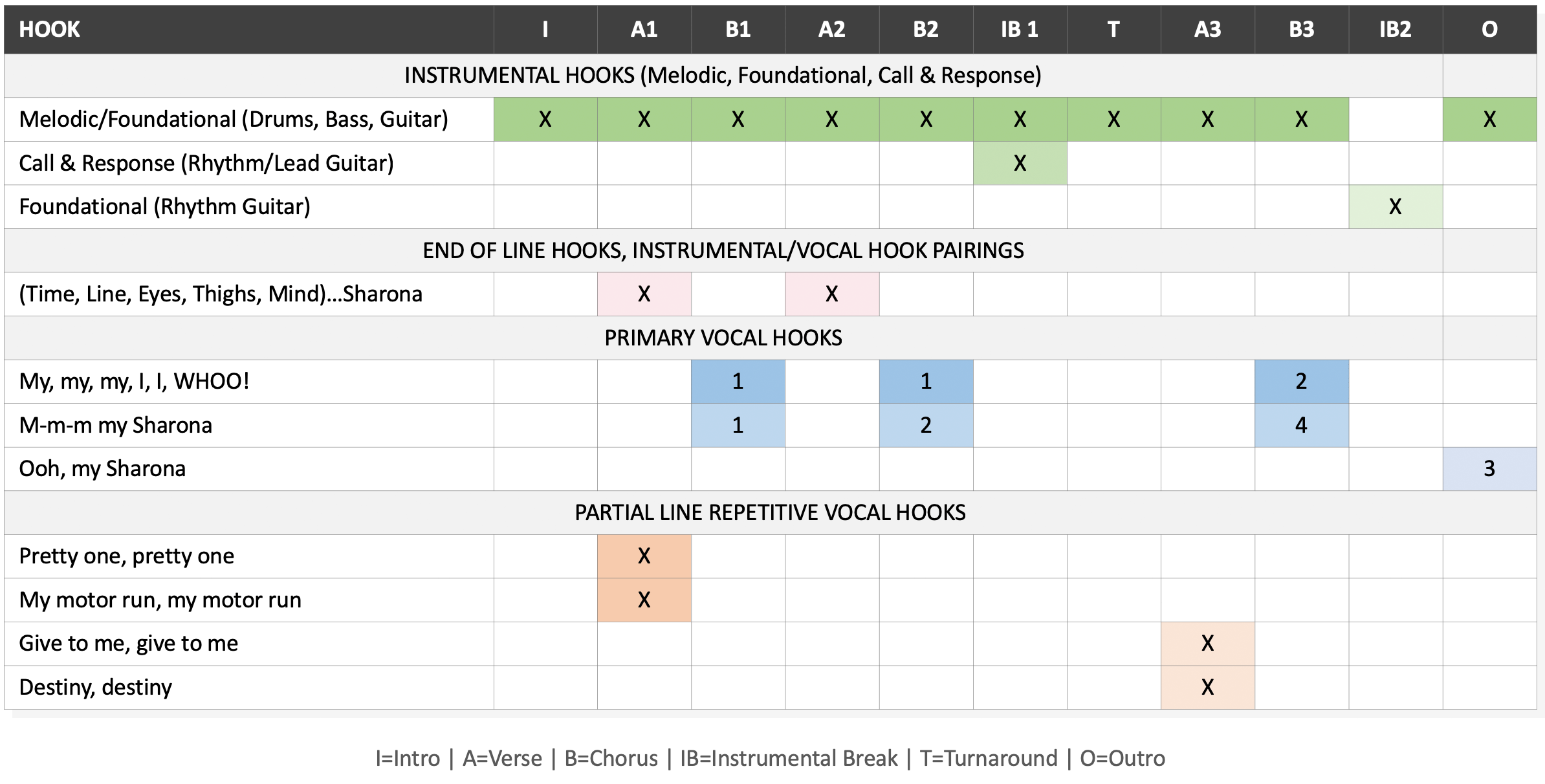Select the 2 in My, my, my row under B3
The height and width of the screenshot is (784, 1545).
pos(1302,382)
